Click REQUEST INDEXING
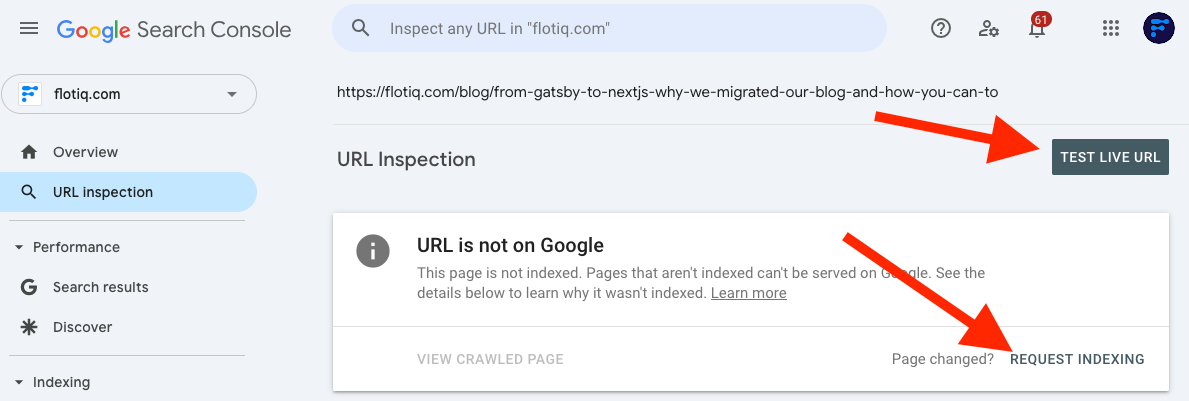 [x=1077, y=359]
